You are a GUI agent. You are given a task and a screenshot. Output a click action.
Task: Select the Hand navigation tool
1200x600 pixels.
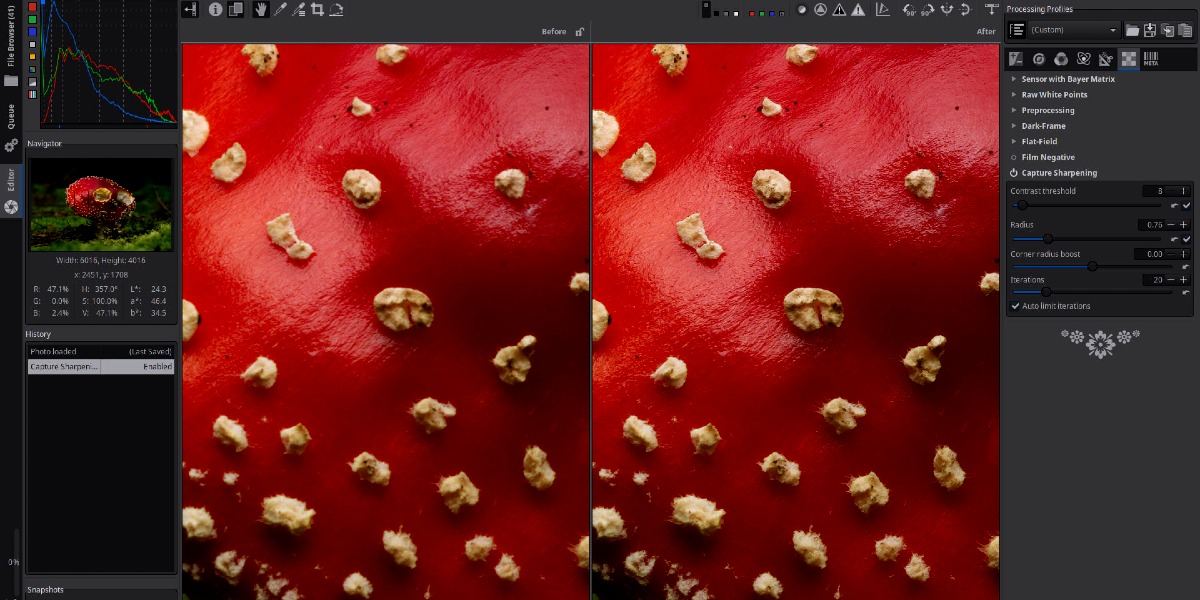click(262, 10)
